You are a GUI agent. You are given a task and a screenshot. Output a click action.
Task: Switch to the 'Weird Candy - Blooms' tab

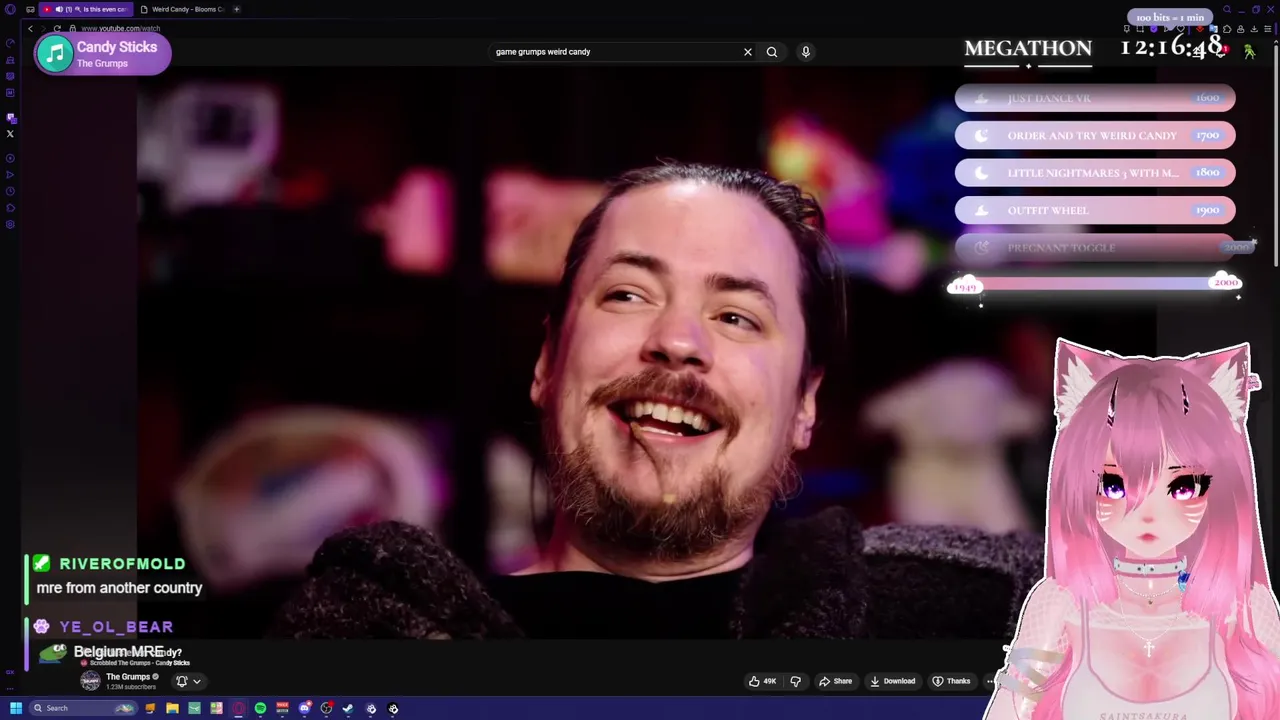(x=186, y=9)
